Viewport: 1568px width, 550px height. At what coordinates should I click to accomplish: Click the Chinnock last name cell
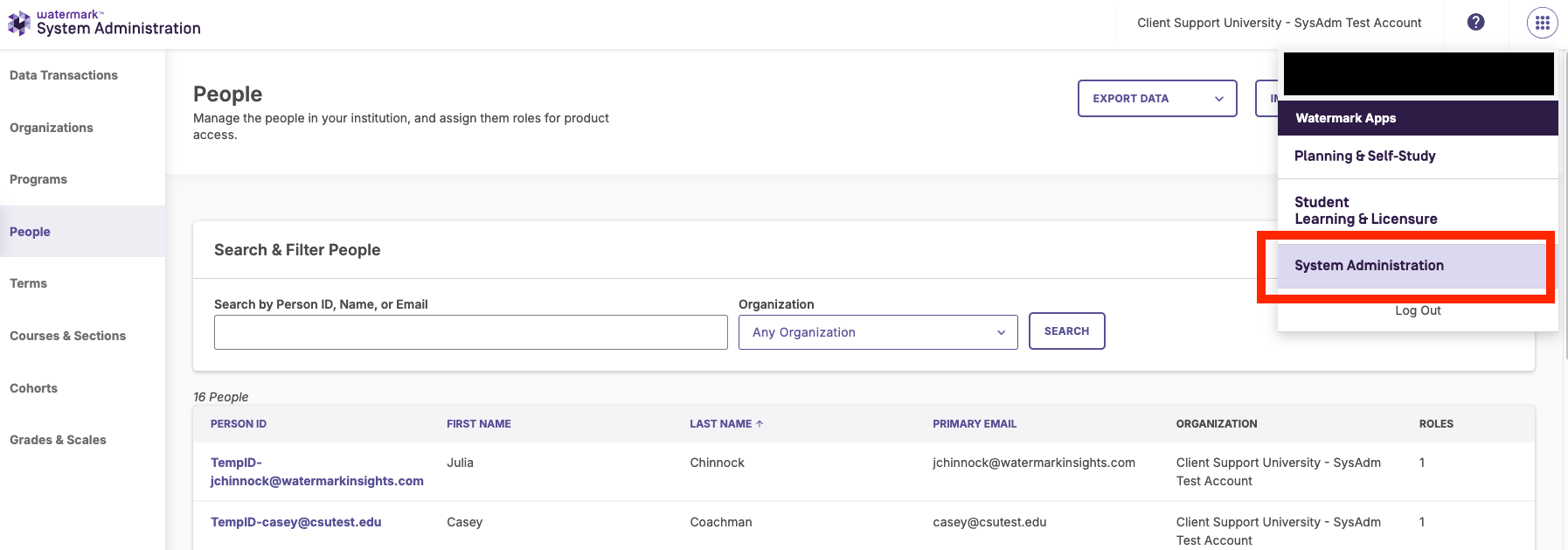[x=717, y=463]
